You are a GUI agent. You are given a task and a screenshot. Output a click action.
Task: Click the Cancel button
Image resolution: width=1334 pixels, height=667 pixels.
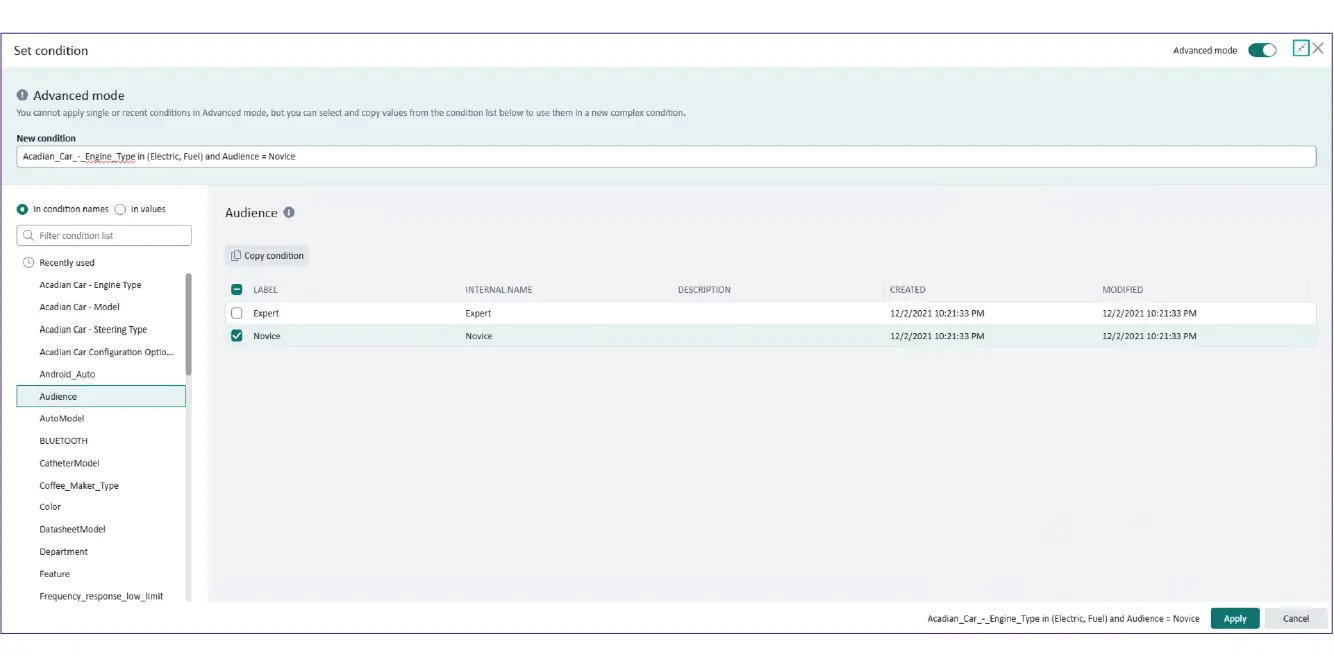pyautogui.click(x=1295, y=618)
